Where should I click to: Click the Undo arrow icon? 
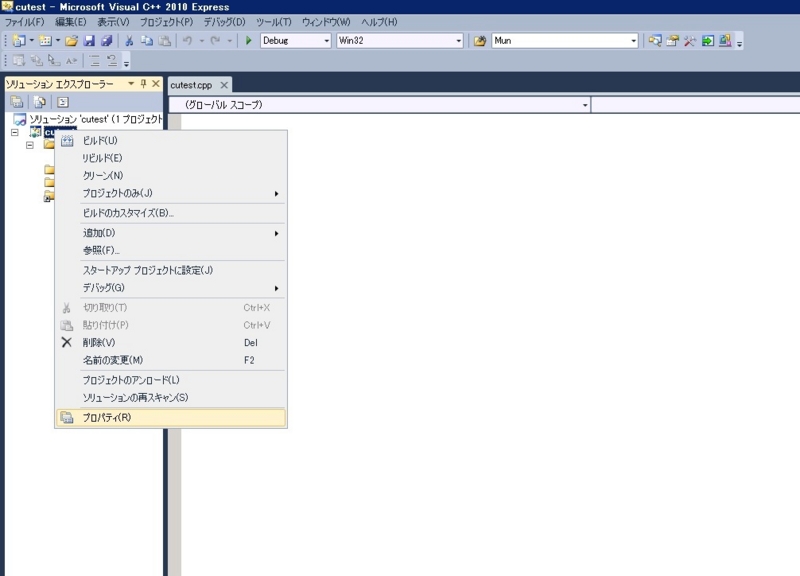pyautogui.click(x=187, y=41)
